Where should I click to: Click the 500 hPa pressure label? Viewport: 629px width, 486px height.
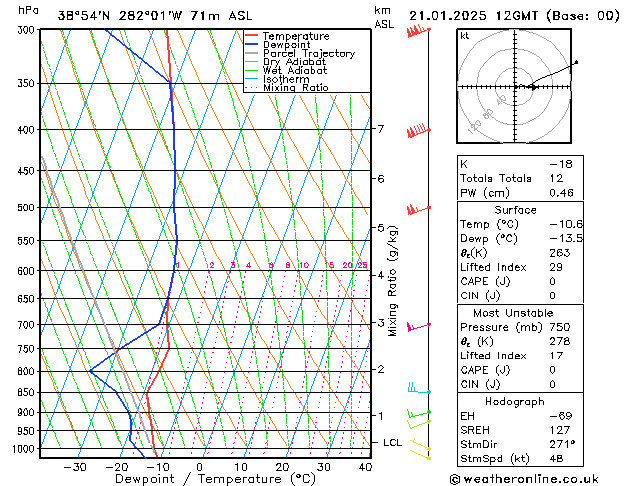[x=28, y=208]
